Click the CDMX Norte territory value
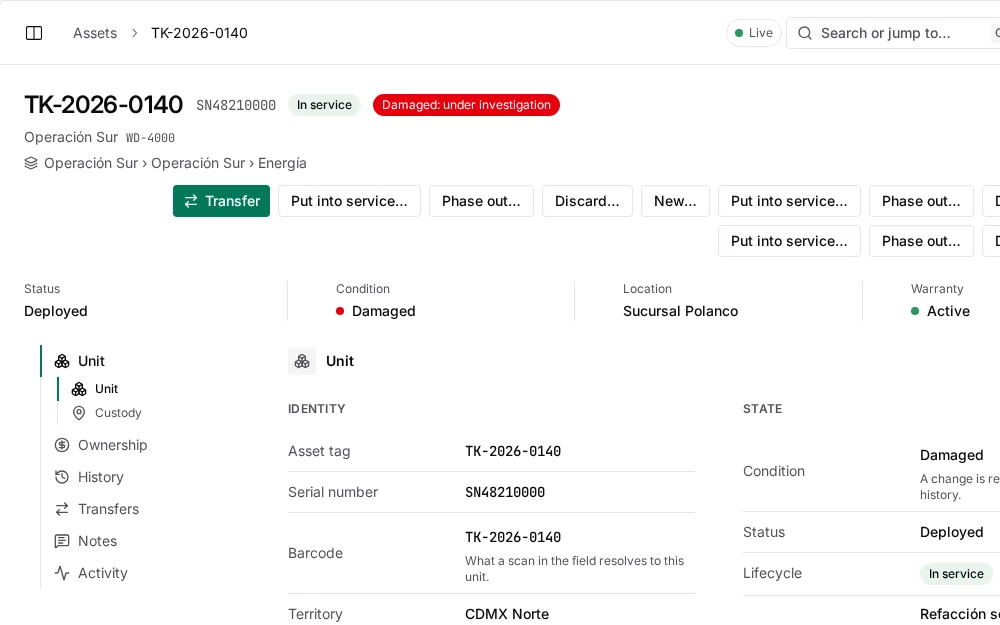 tap(507, 614)
